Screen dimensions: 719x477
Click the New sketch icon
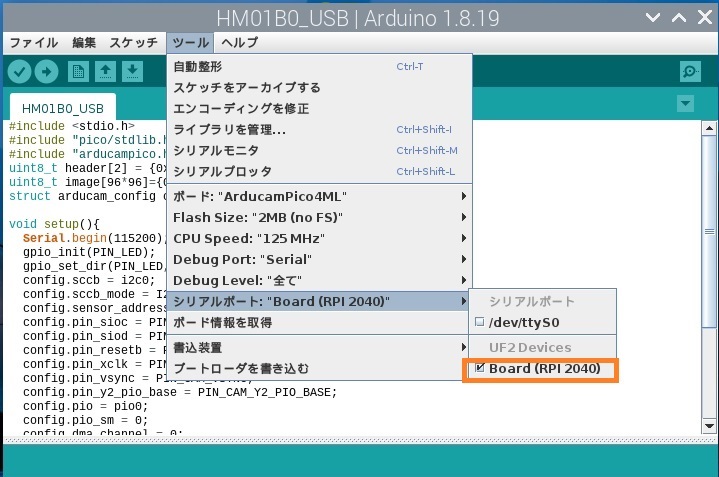(x=78, y=71)
